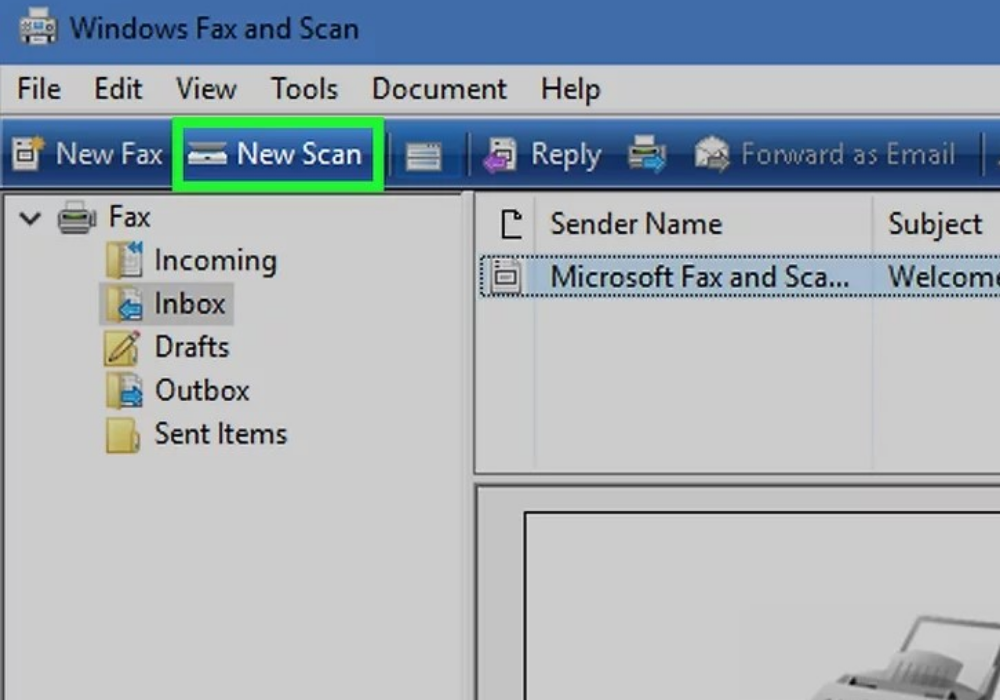Image resolution: width=1000 pixels, height=700 pixels.
Task: Open the Tools menu
Action: 304,89
